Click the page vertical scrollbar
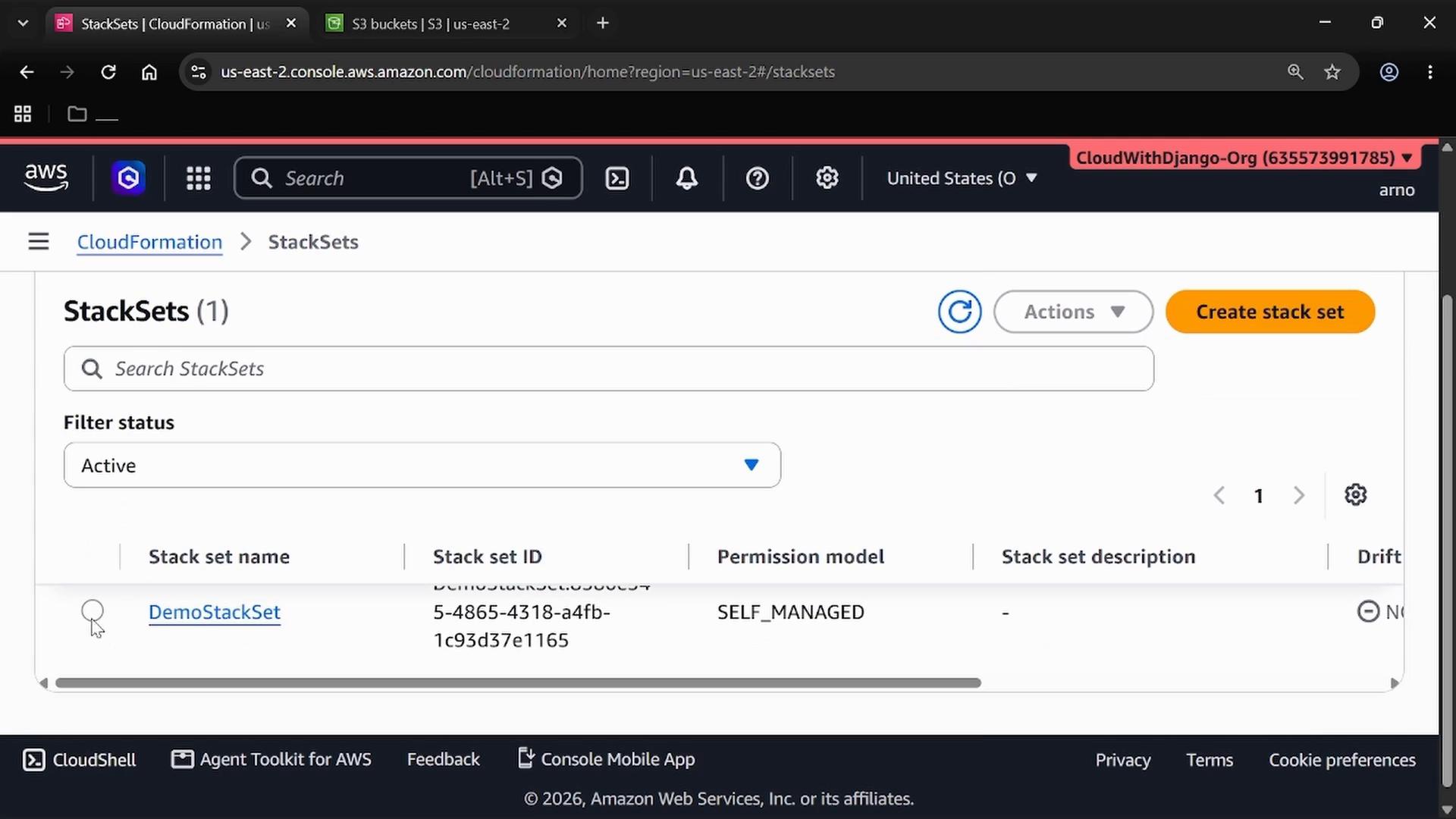This screenshot has height=819, width=1456. click(x=1447, y=541)
